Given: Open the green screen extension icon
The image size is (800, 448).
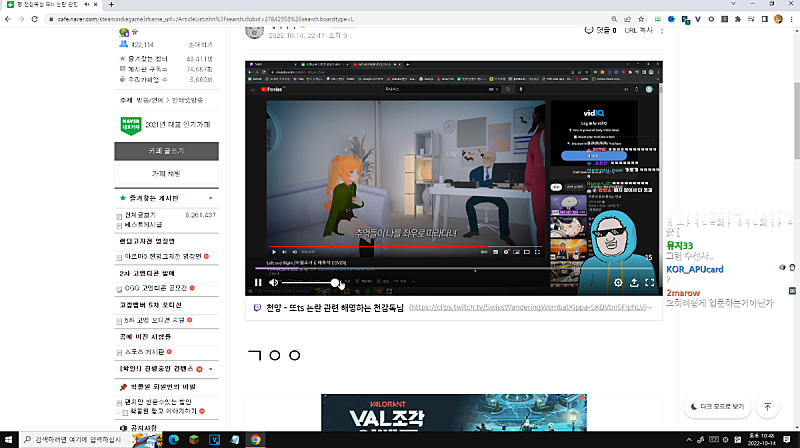Looking at the screenshot, I should tap(658, 19).
